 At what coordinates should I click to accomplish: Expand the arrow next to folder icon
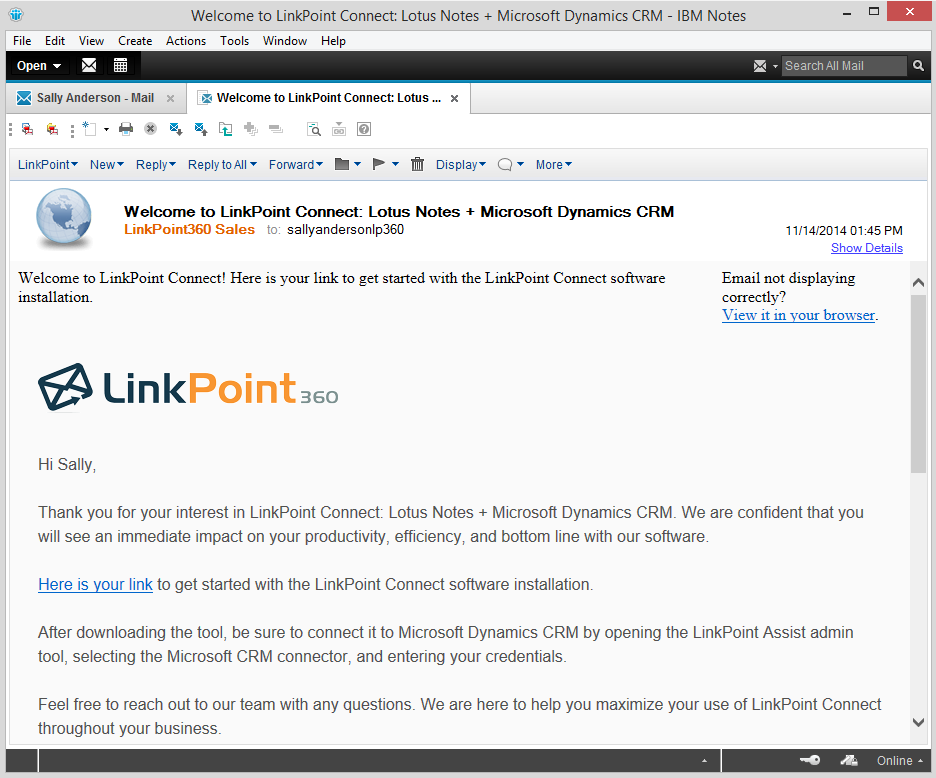(358, 164)
